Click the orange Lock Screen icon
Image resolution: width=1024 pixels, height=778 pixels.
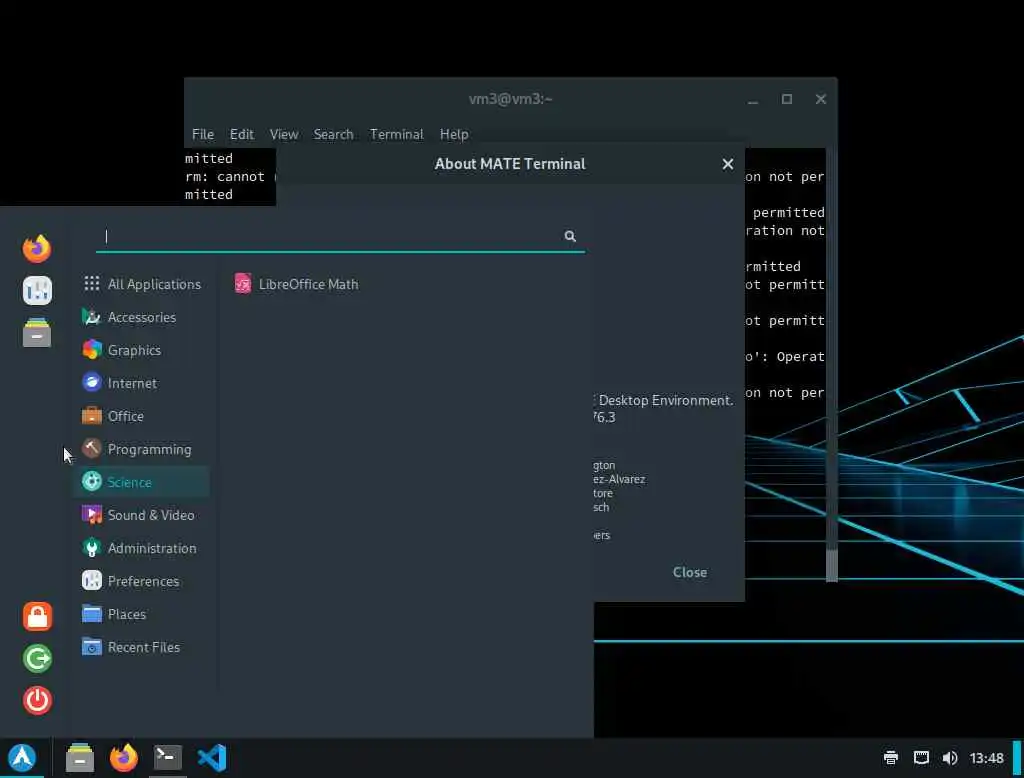37,616
